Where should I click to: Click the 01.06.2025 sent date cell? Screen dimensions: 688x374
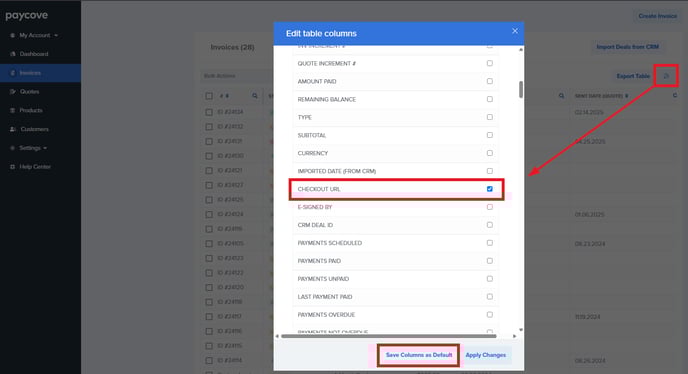click(590, 215)
